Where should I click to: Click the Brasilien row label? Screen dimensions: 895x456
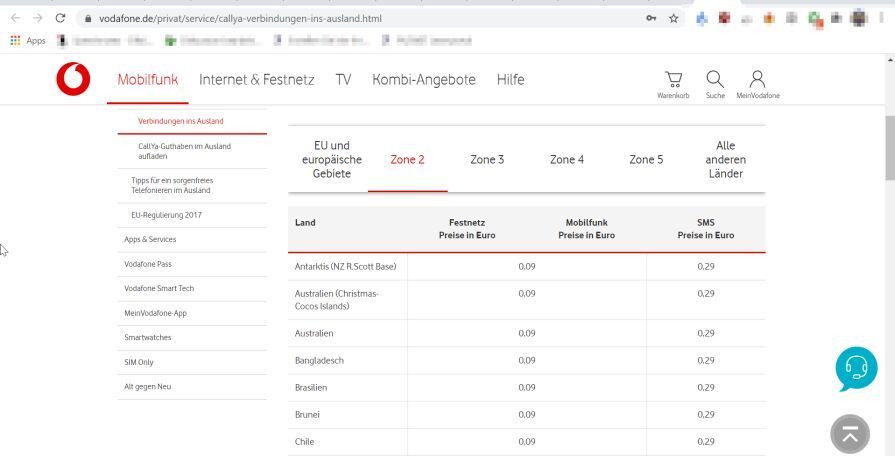[311, 388]
